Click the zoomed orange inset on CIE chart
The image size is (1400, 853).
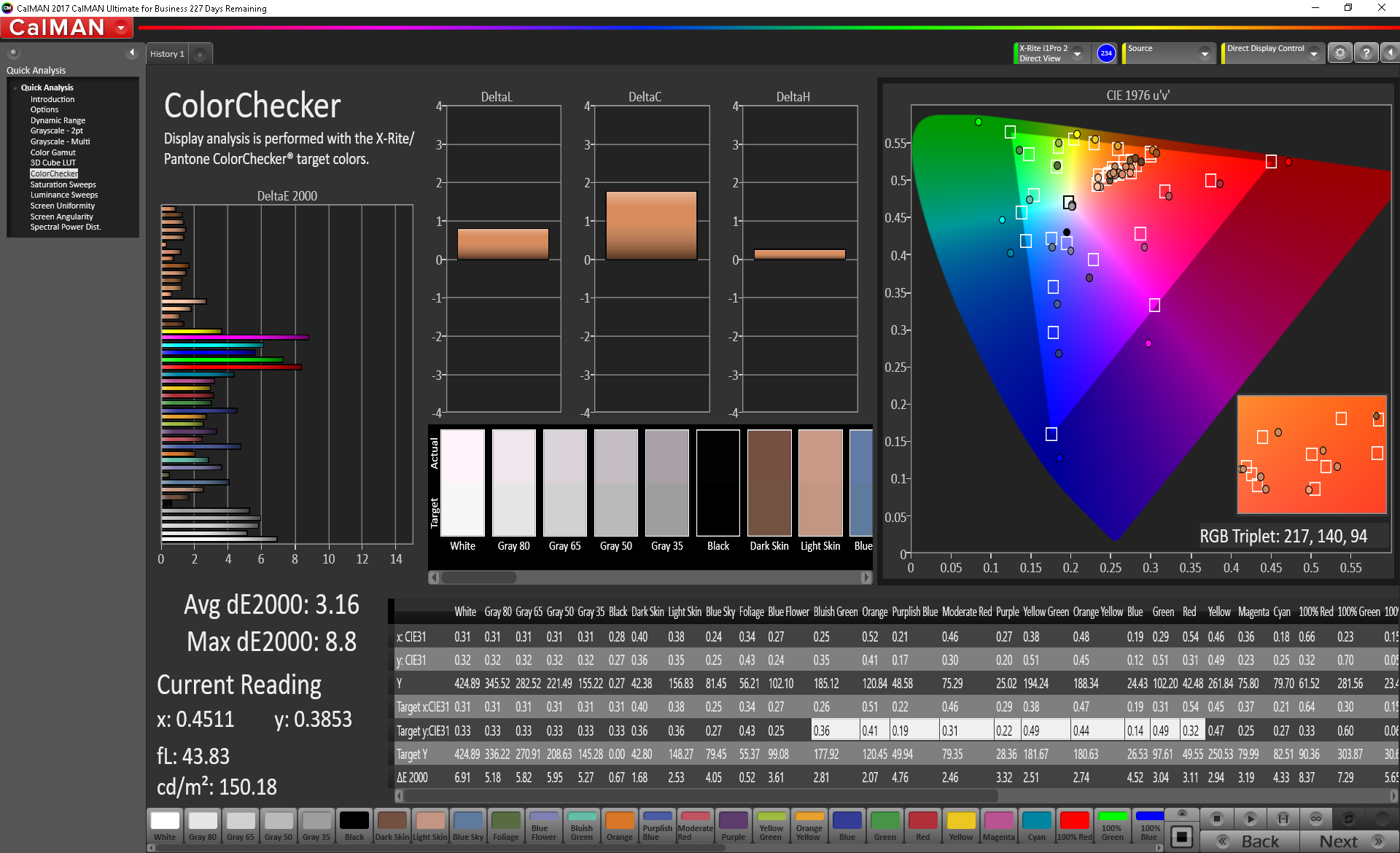pyautogui.click(x=1312, y=455)
